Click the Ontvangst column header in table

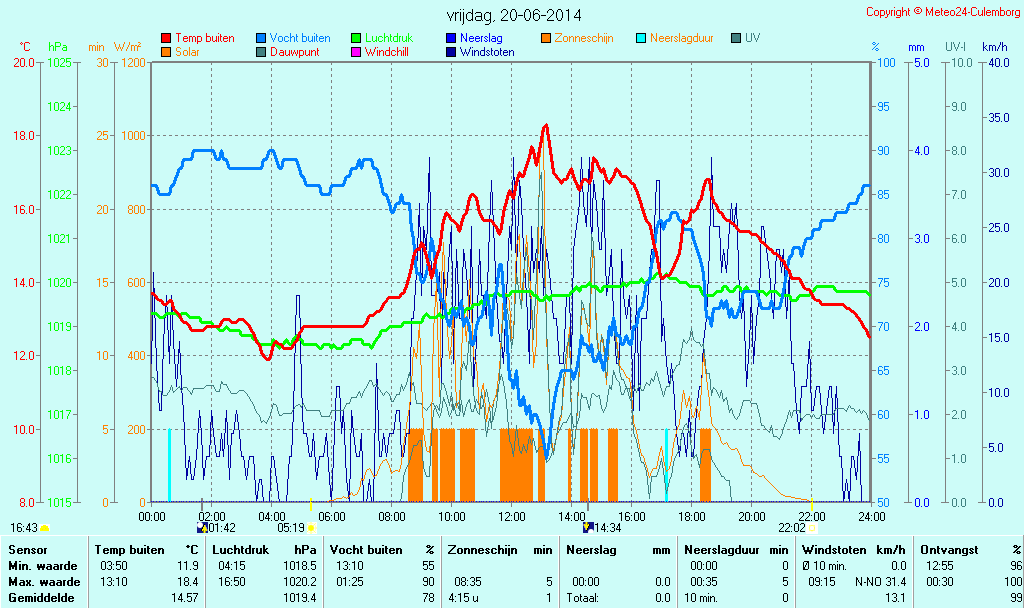point(949,550)
